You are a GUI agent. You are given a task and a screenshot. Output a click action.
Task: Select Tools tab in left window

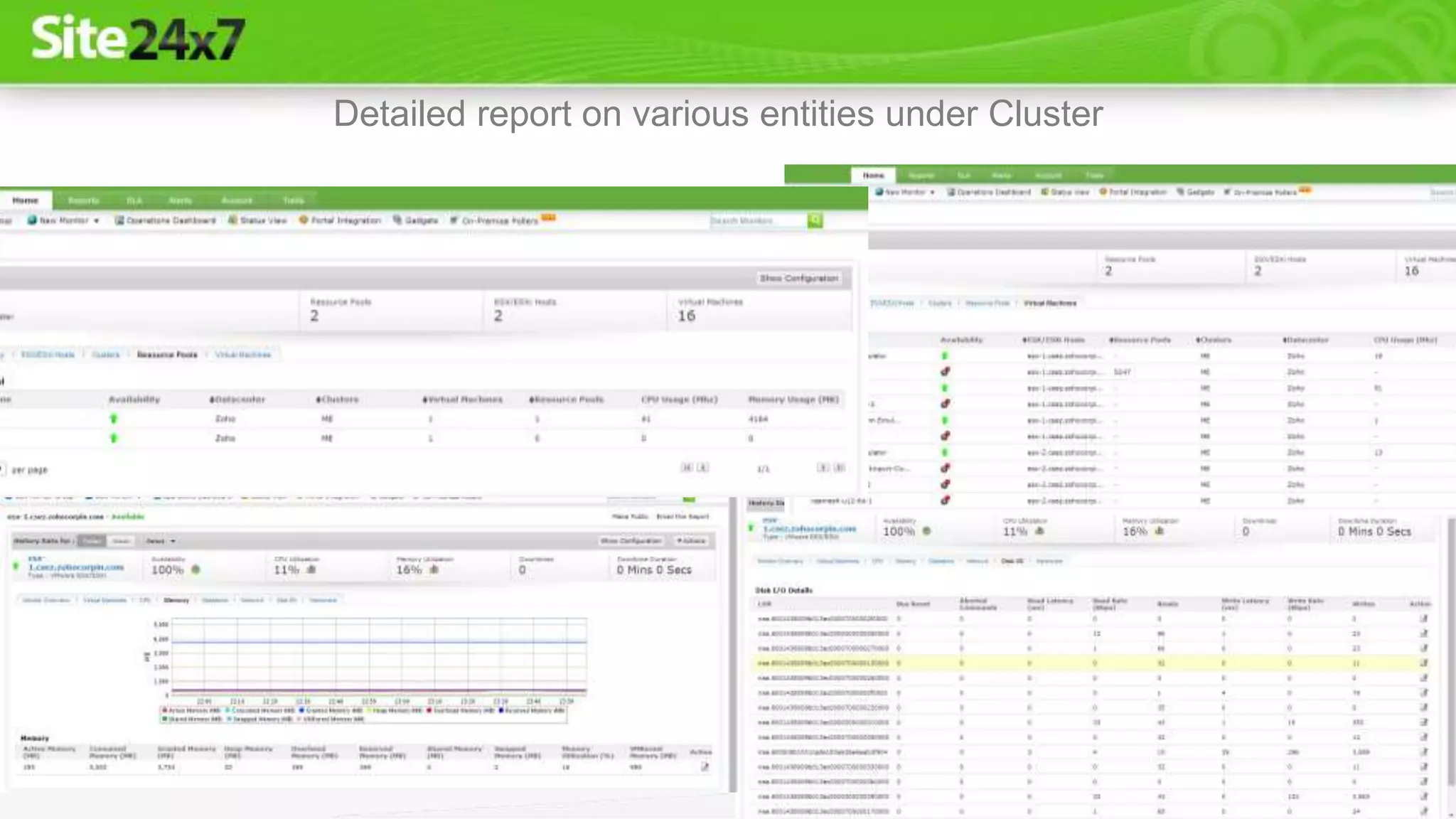click(x=293, y=200)
